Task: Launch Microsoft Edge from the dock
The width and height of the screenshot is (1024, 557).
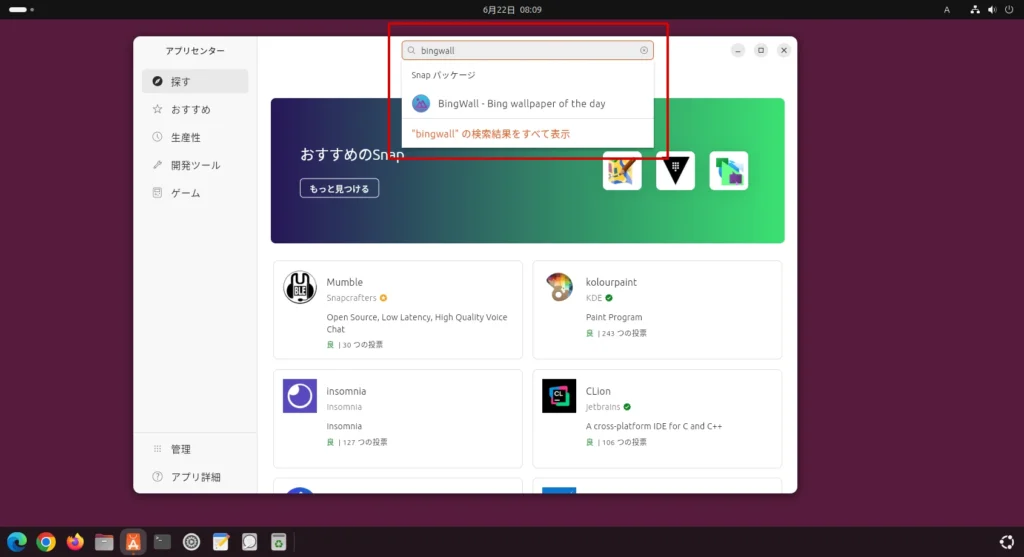Action: [x=17, y=542]
